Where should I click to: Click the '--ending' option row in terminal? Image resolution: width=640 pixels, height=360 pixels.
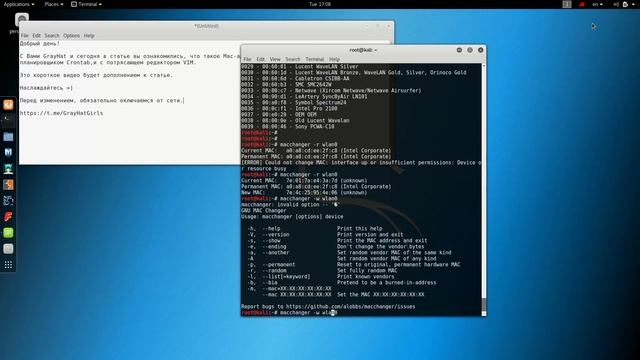click(336, 247)
